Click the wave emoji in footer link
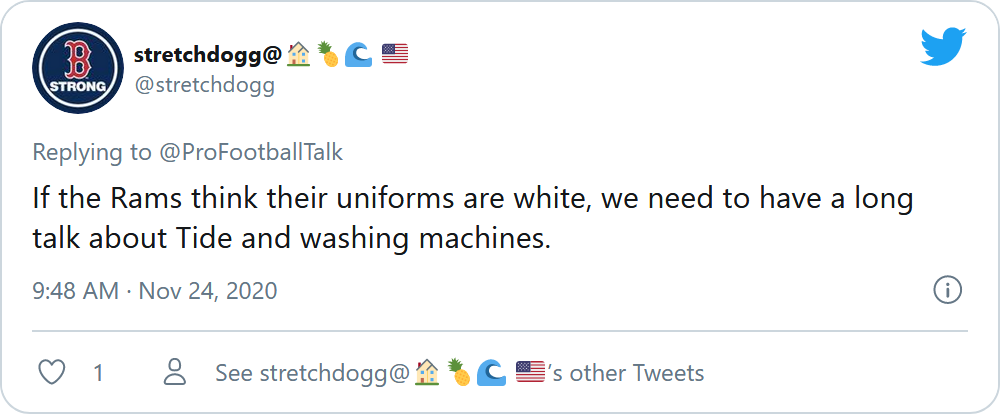This screenshot has height=414, width=1000. (x=491, y=373)
